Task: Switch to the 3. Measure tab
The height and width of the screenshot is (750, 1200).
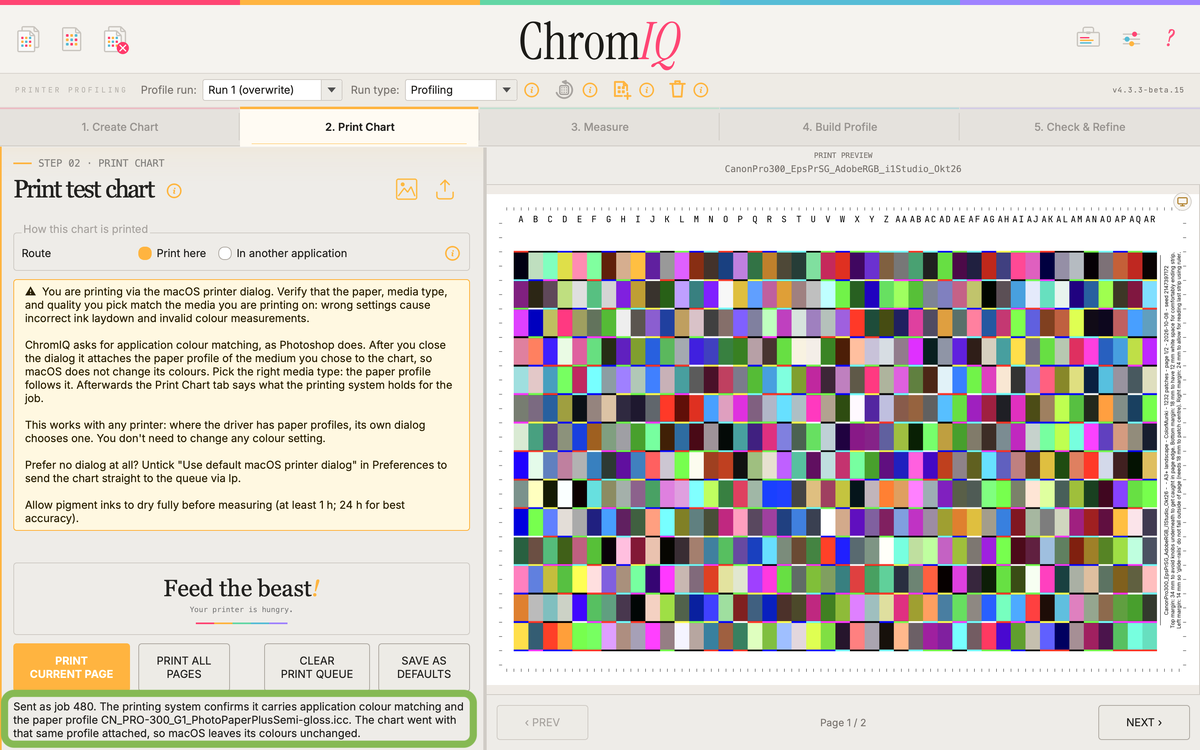Action: (600, 127)
